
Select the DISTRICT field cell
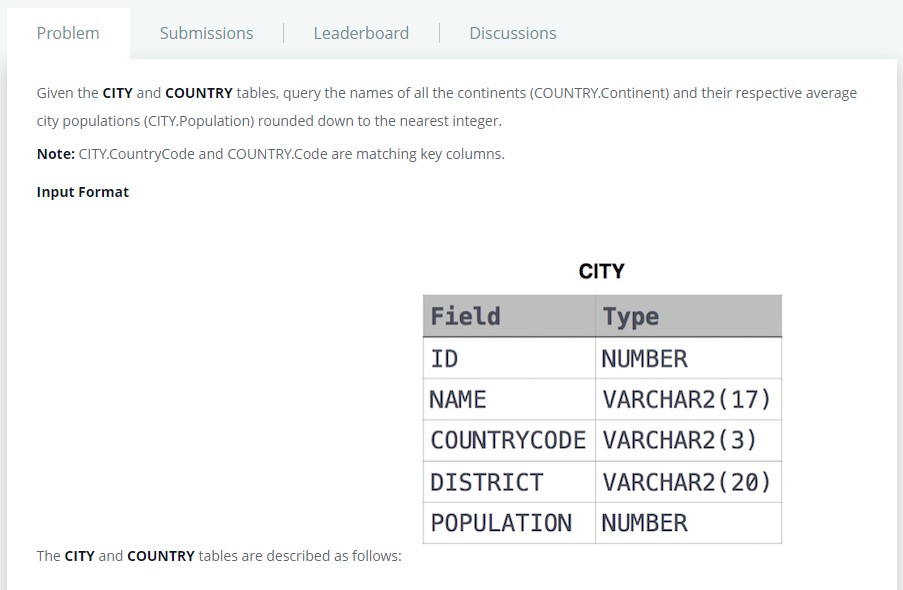[486, 482]
